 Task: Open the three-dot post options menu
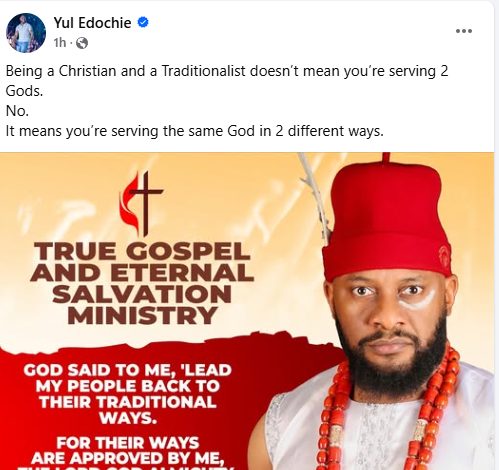(464, 31)
